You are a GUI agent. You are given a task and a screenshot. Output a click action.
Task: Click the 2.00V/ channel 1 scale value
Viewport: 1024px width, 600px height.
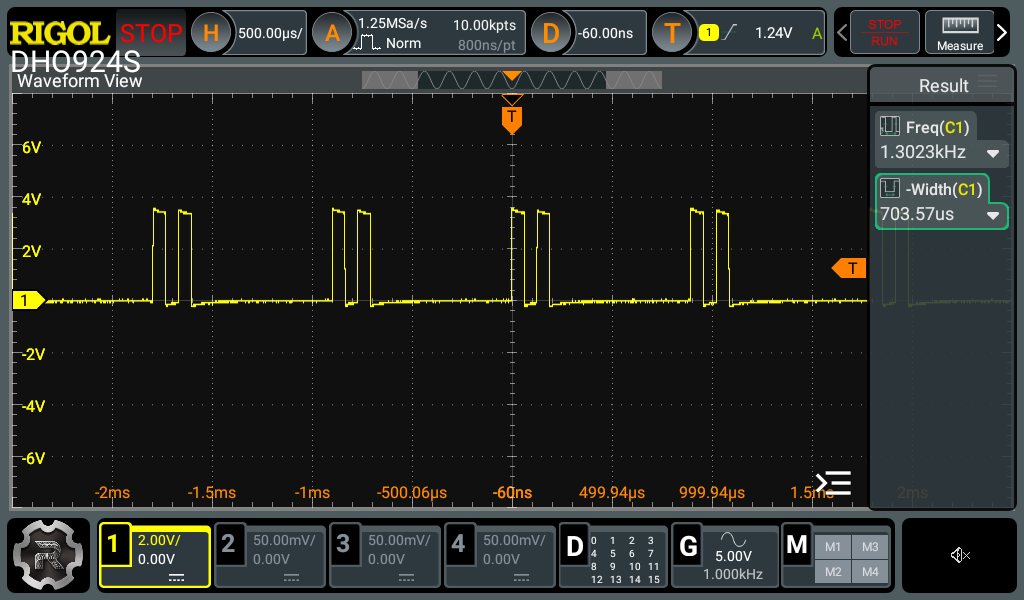click(x=159, y=541)
